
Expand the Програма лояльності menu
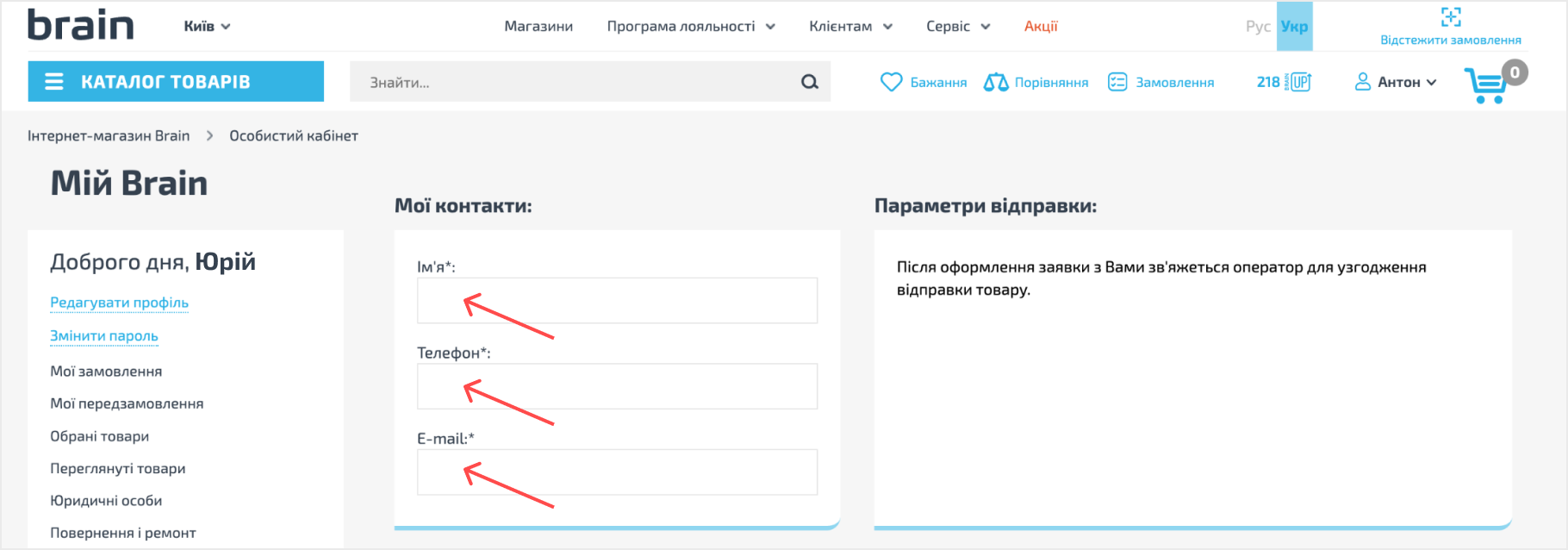tap(691, 27)
